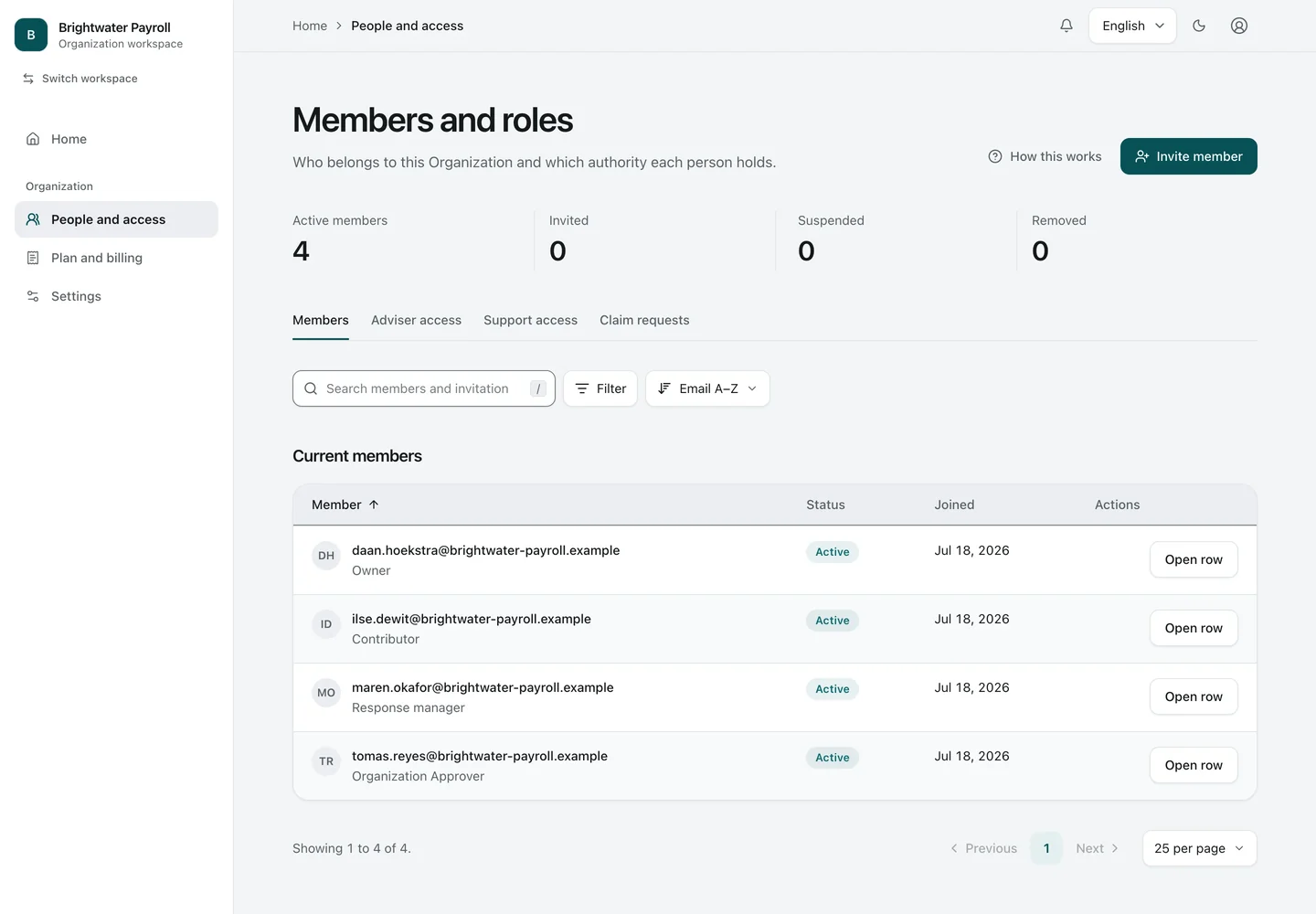Switch to the Support access tab
The image size is (1316, 914).
tap(530, 320)
